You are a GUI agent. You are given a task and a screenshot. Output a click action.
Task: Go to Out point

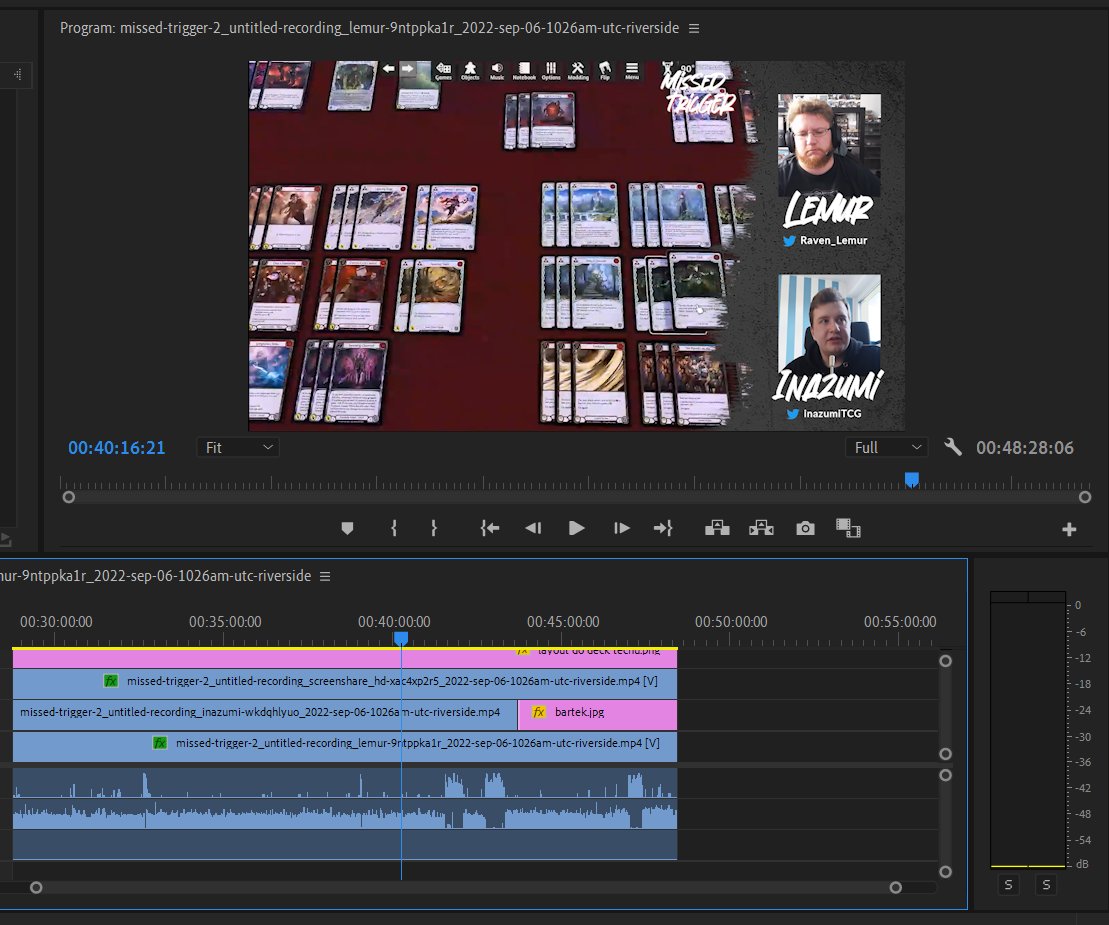pyautogui.click(x=663, y=528)
